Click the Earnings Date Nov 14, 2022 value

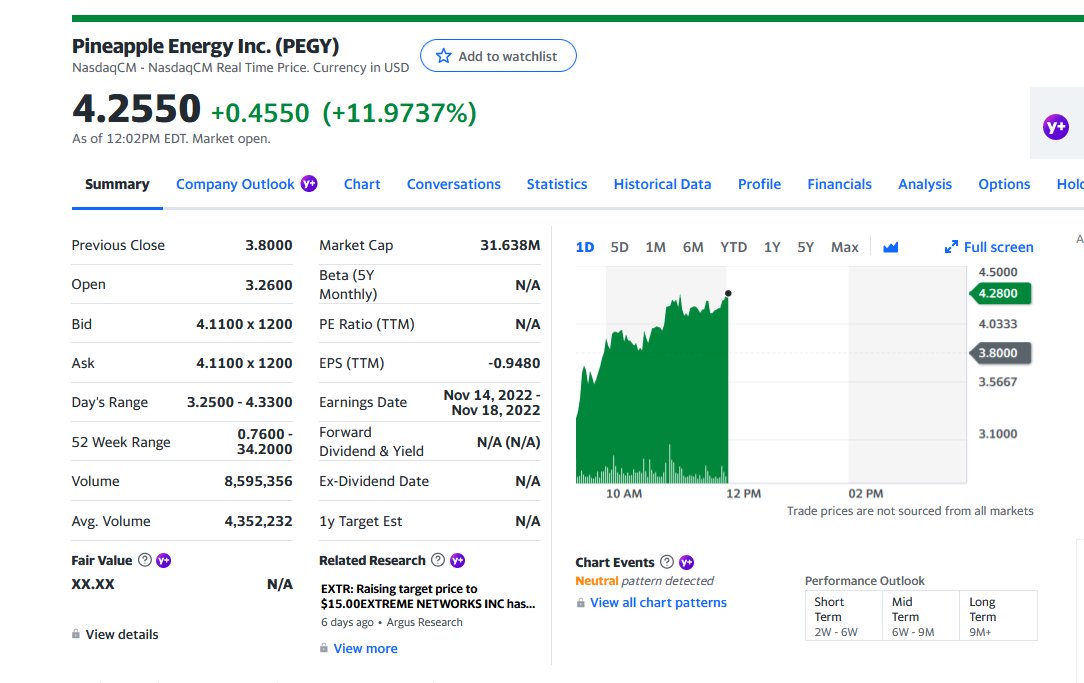(492, 402)
